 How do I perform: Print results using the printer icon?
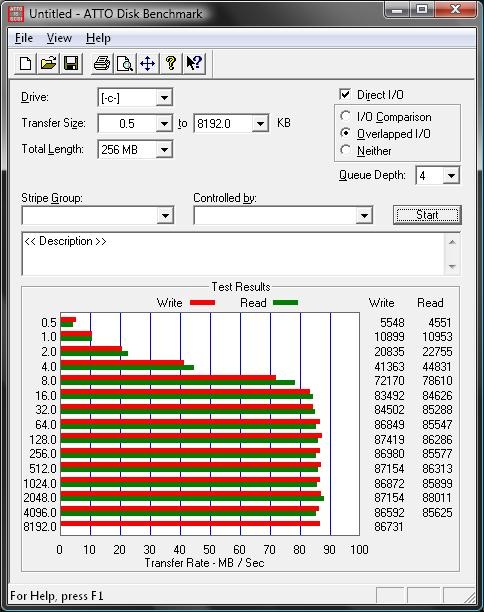coord(102,63)
